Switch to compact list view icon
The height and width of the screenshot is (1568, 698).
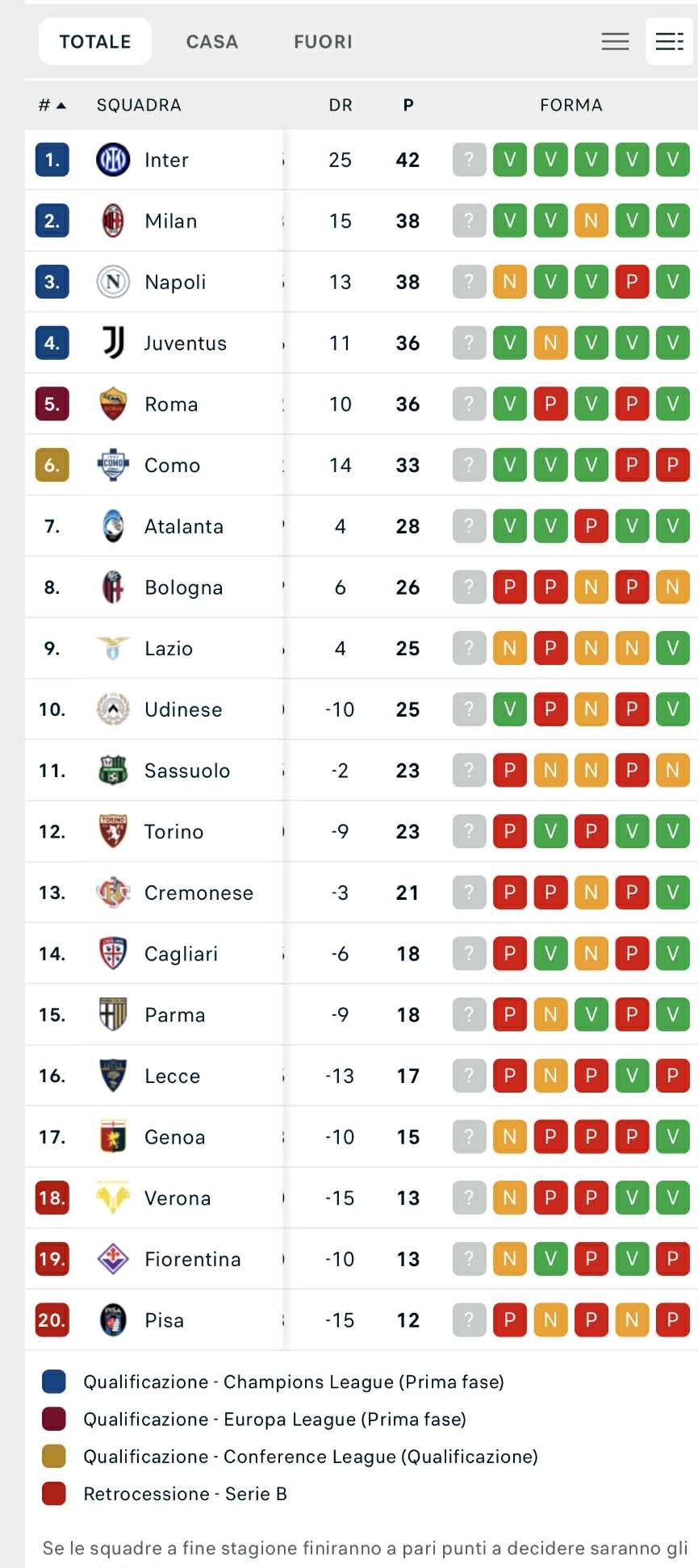click(615, 41)
